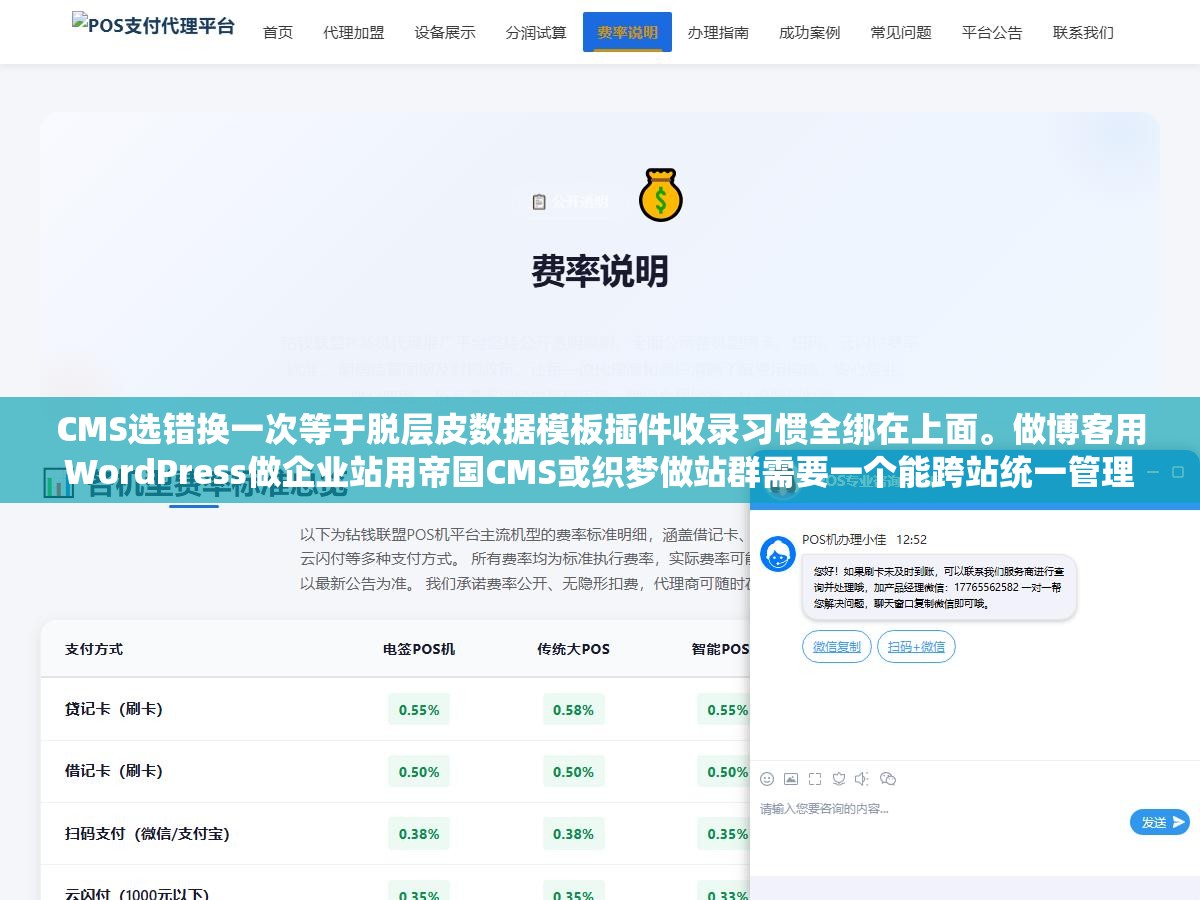This screenshot has height=900, width=1200.
Task: Click the 传统大POS column header
Action: coord(573,649)
